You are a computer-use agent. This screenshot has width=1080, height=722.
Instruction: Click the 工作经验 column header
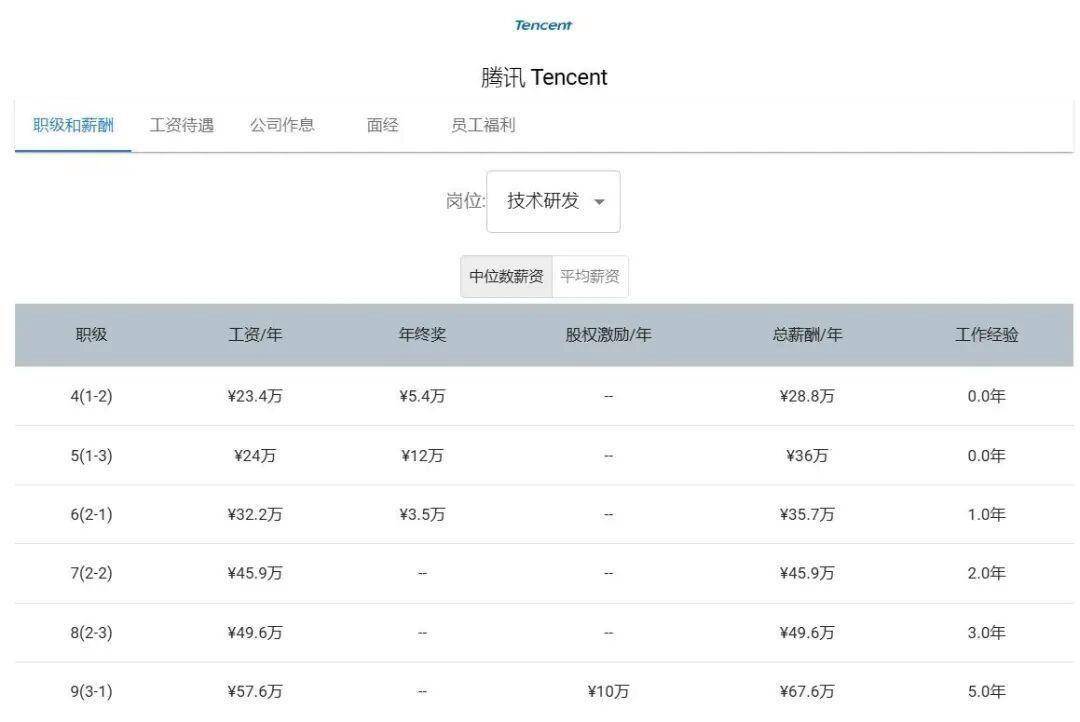point(986,335)
